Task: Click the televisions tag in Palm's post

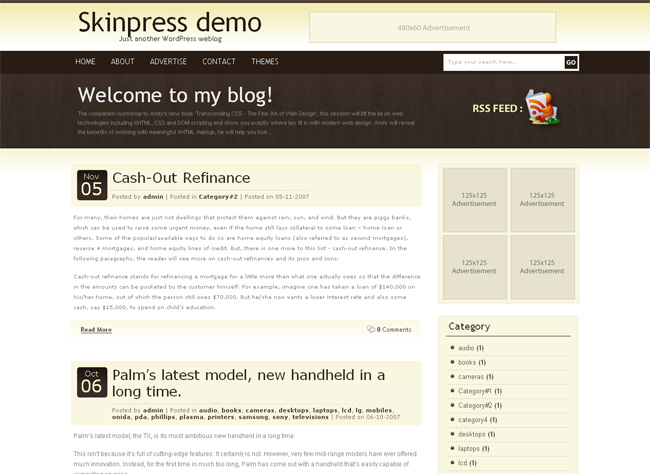Action: click(x=310, y=417)
